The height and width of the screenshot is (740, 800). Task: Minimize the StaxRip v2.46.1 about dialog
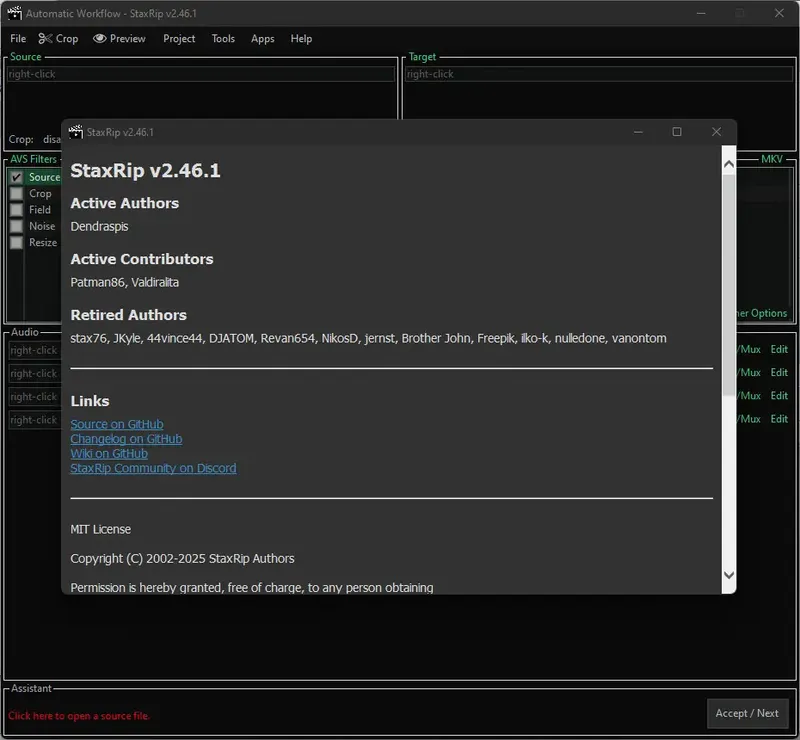click(x=638, y=132)
